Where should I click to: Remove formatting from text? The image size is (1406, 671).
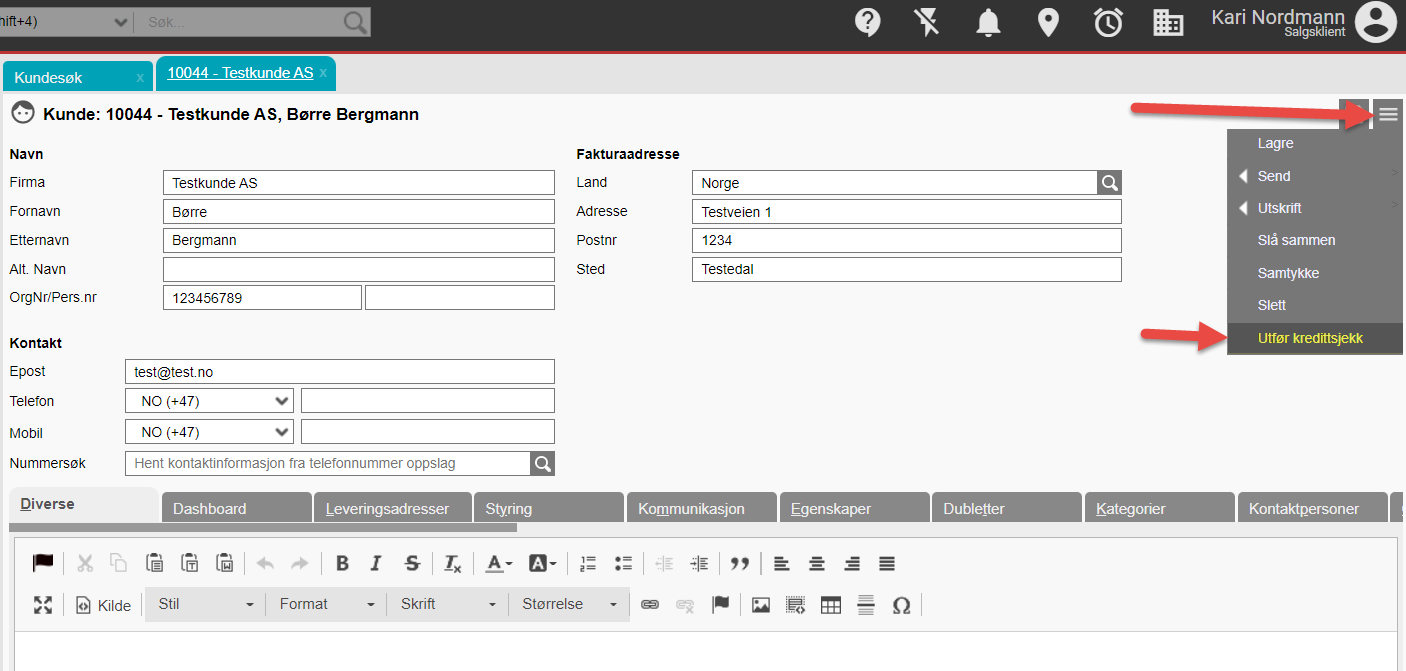tap(453, 563)
